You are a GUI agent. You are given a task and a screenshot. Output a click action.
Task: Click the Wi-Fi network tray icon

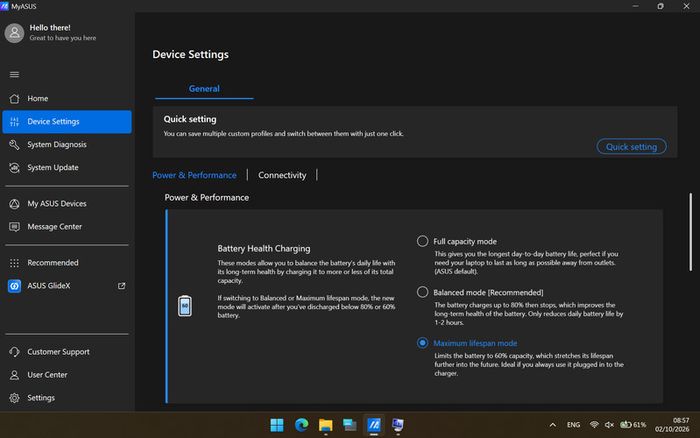point(594,425)
